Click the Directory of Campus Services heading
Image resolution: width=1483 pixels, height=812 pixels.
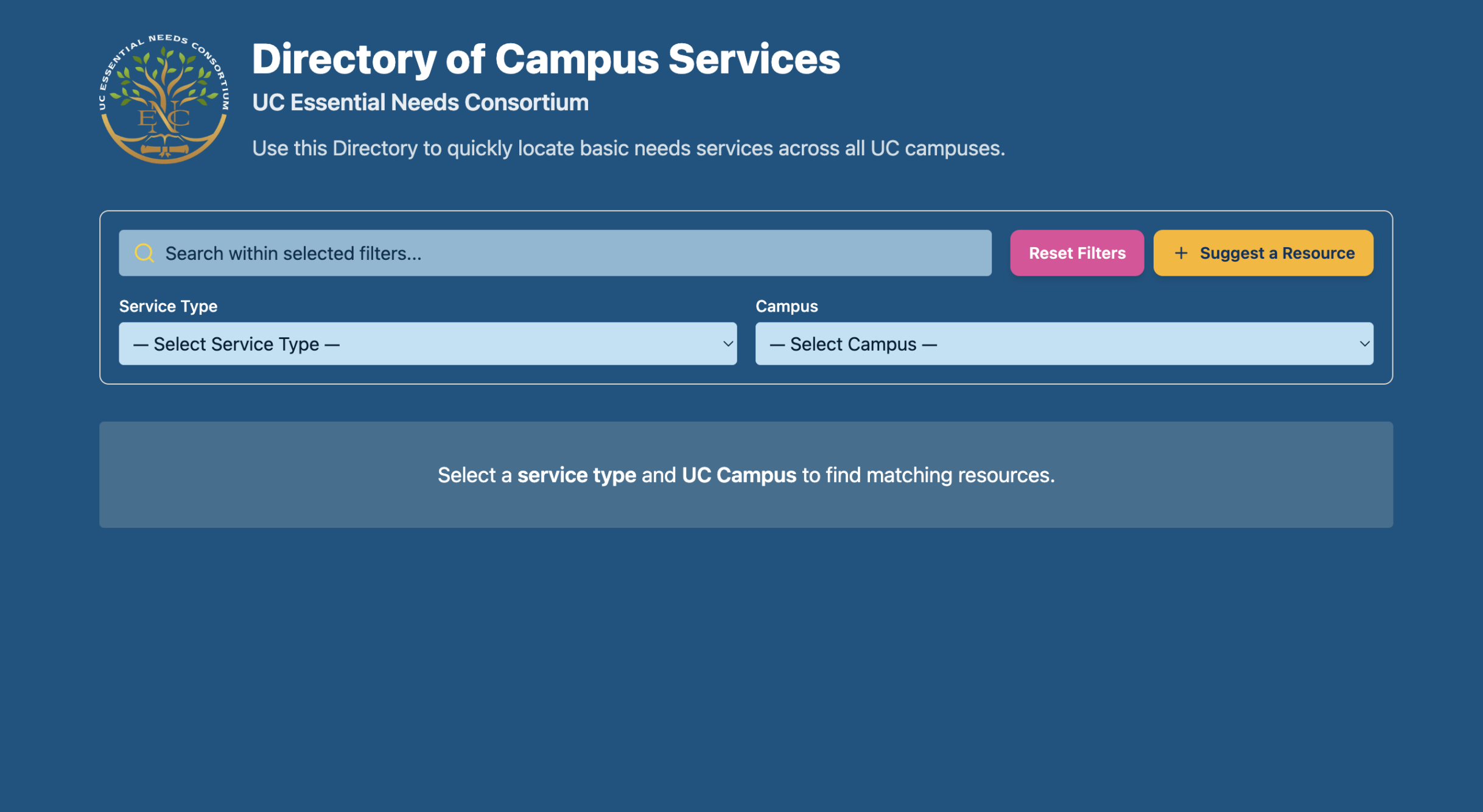point(546,58)
